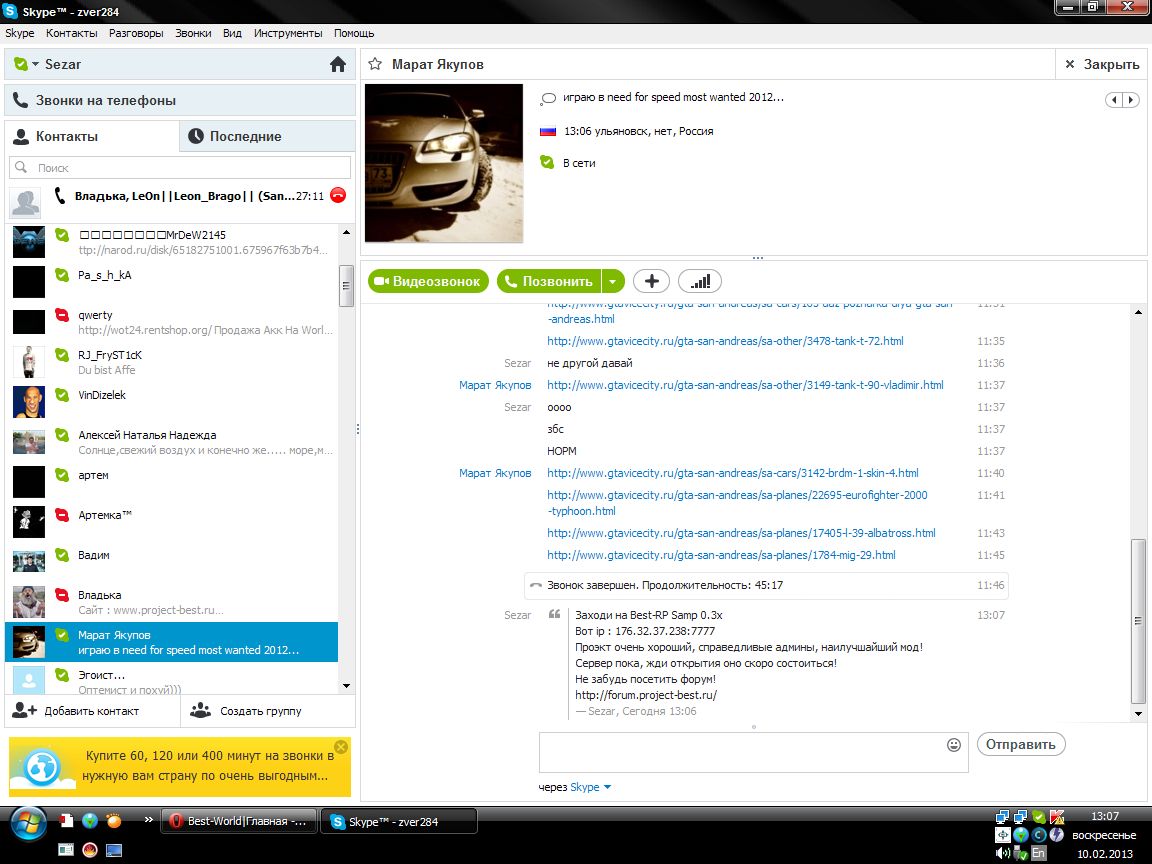This screenshot has width=1152, height=864.
Task: Switch to the Контакты tab
Action: point(92,136)
